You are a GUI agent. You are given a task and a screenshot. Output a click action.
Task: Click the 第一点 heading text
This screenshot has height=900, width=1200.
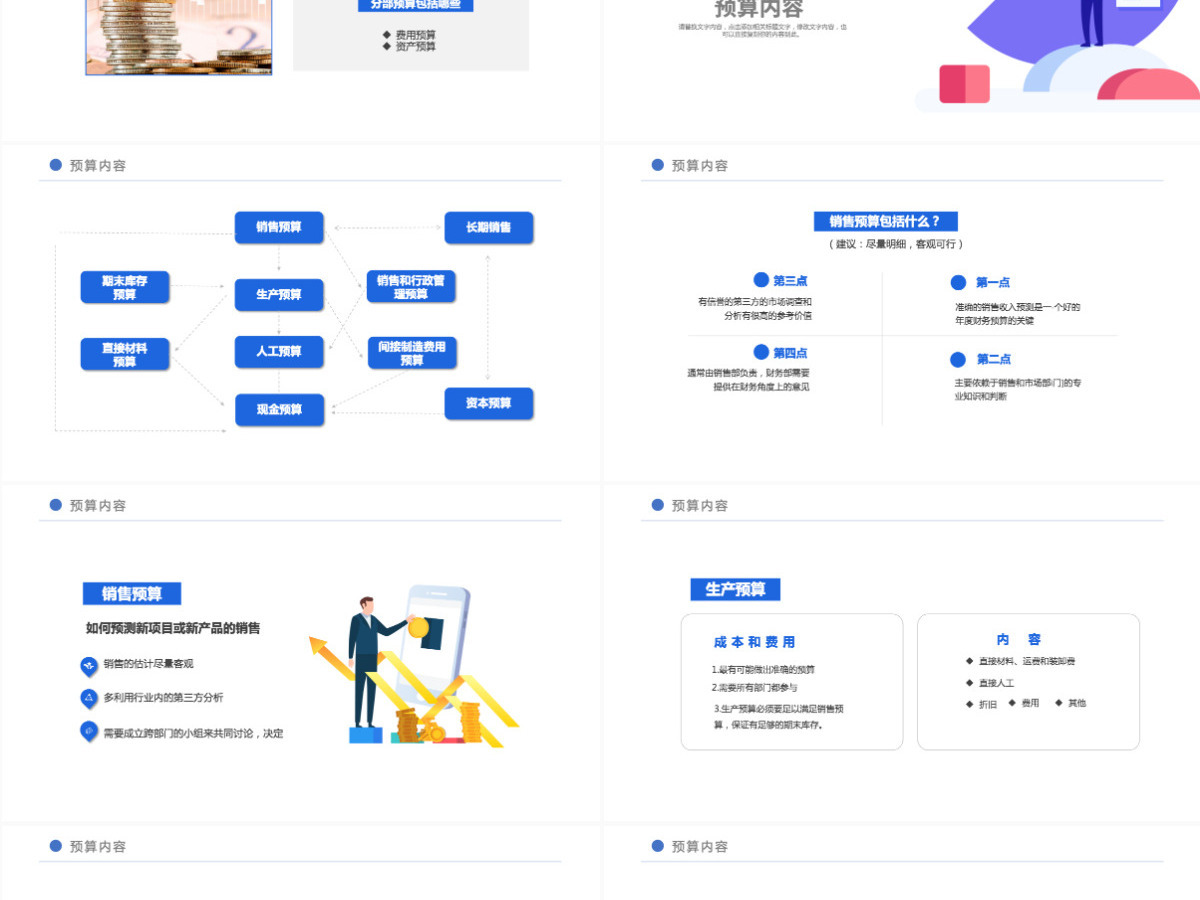click(993, 283)
